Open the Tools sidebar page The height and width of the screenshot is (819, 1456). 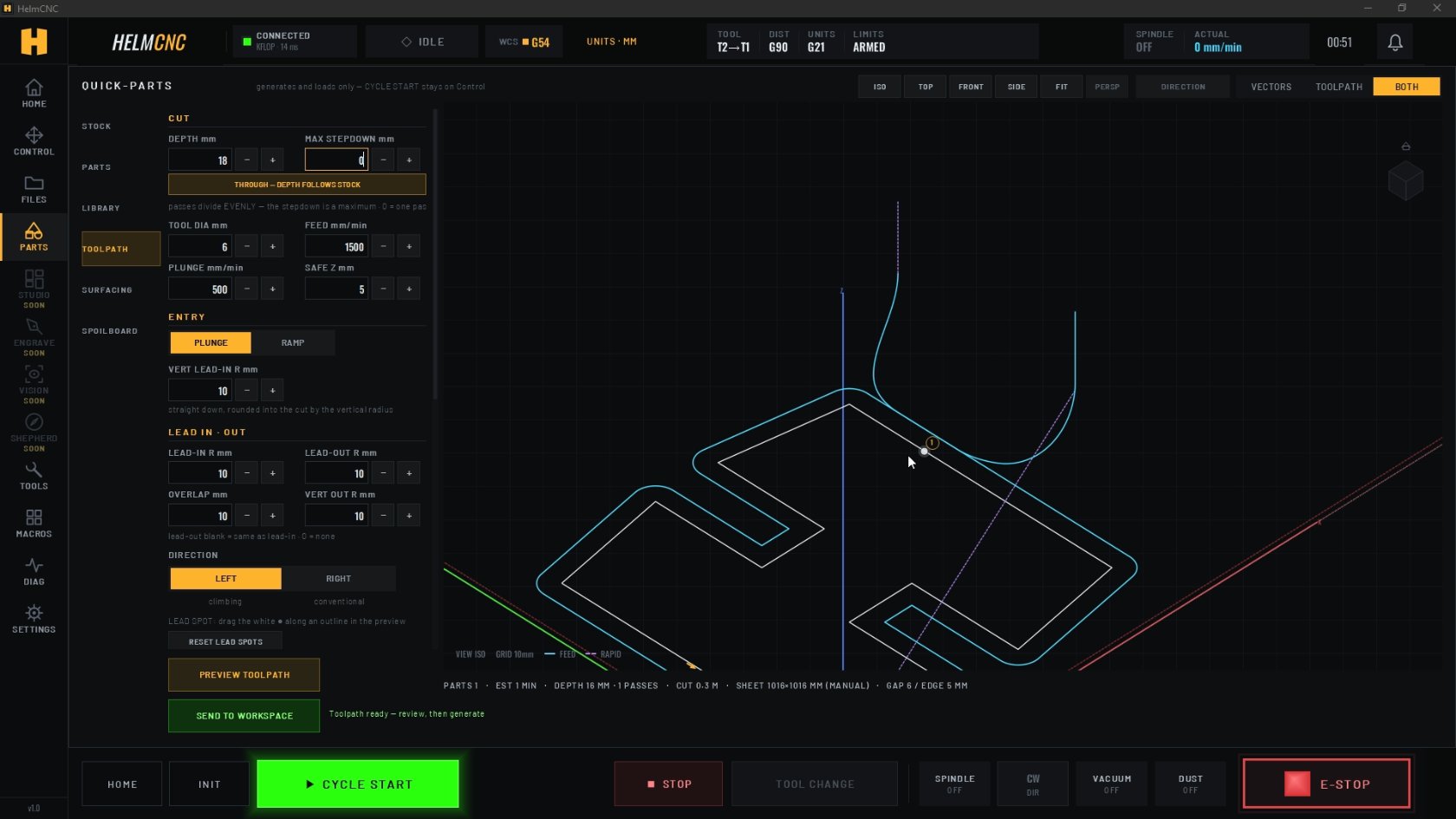34,476
